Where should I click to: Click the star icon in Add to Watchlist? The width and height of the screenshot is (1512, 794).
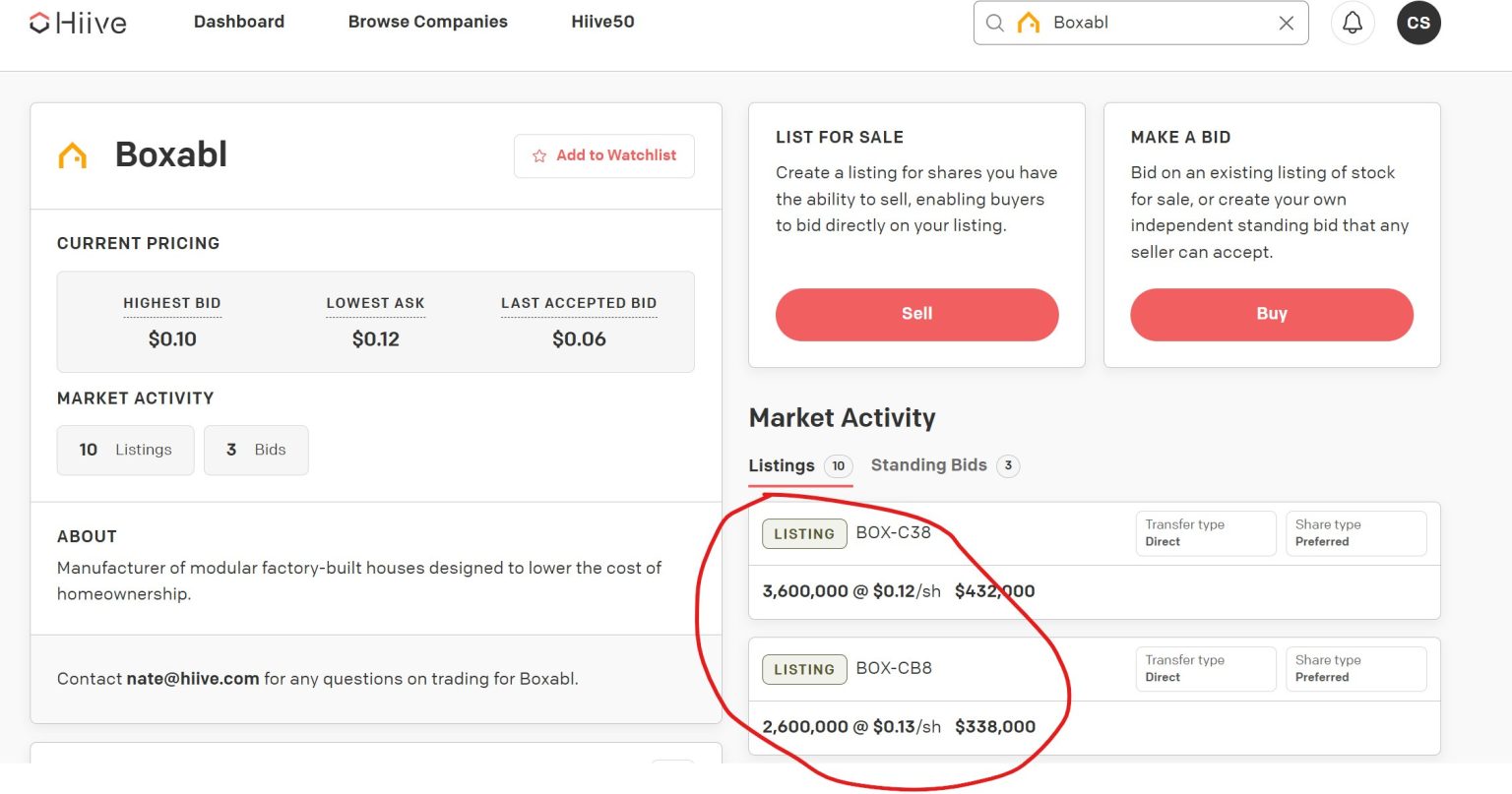point(538,155)
